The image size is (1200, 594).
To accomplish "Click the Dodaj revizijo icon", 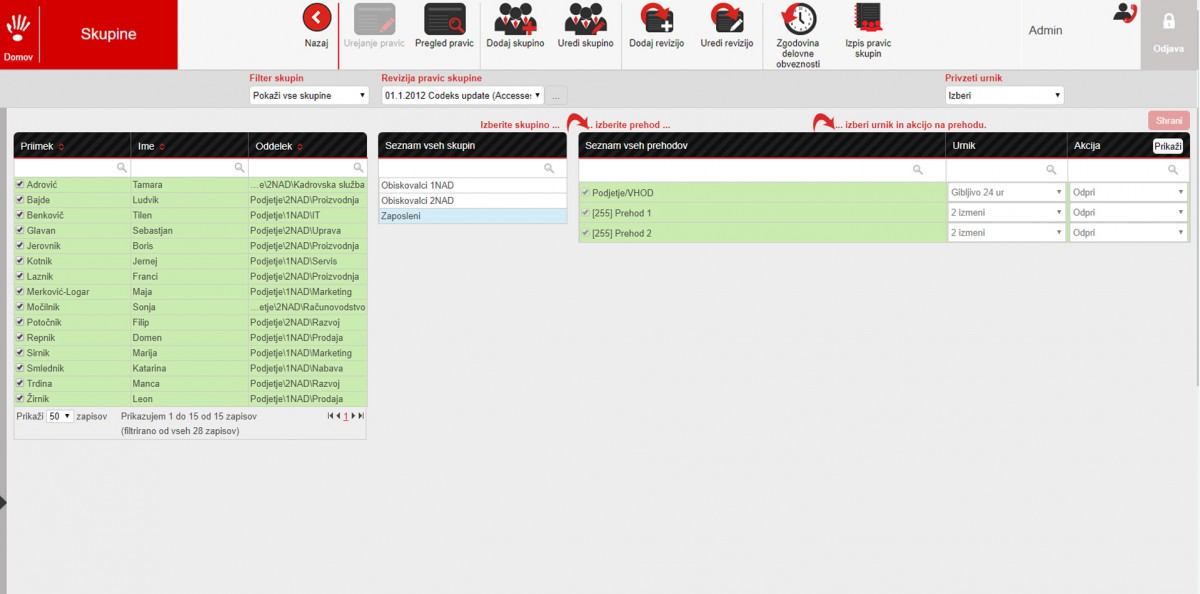I will tap(656, 19).
